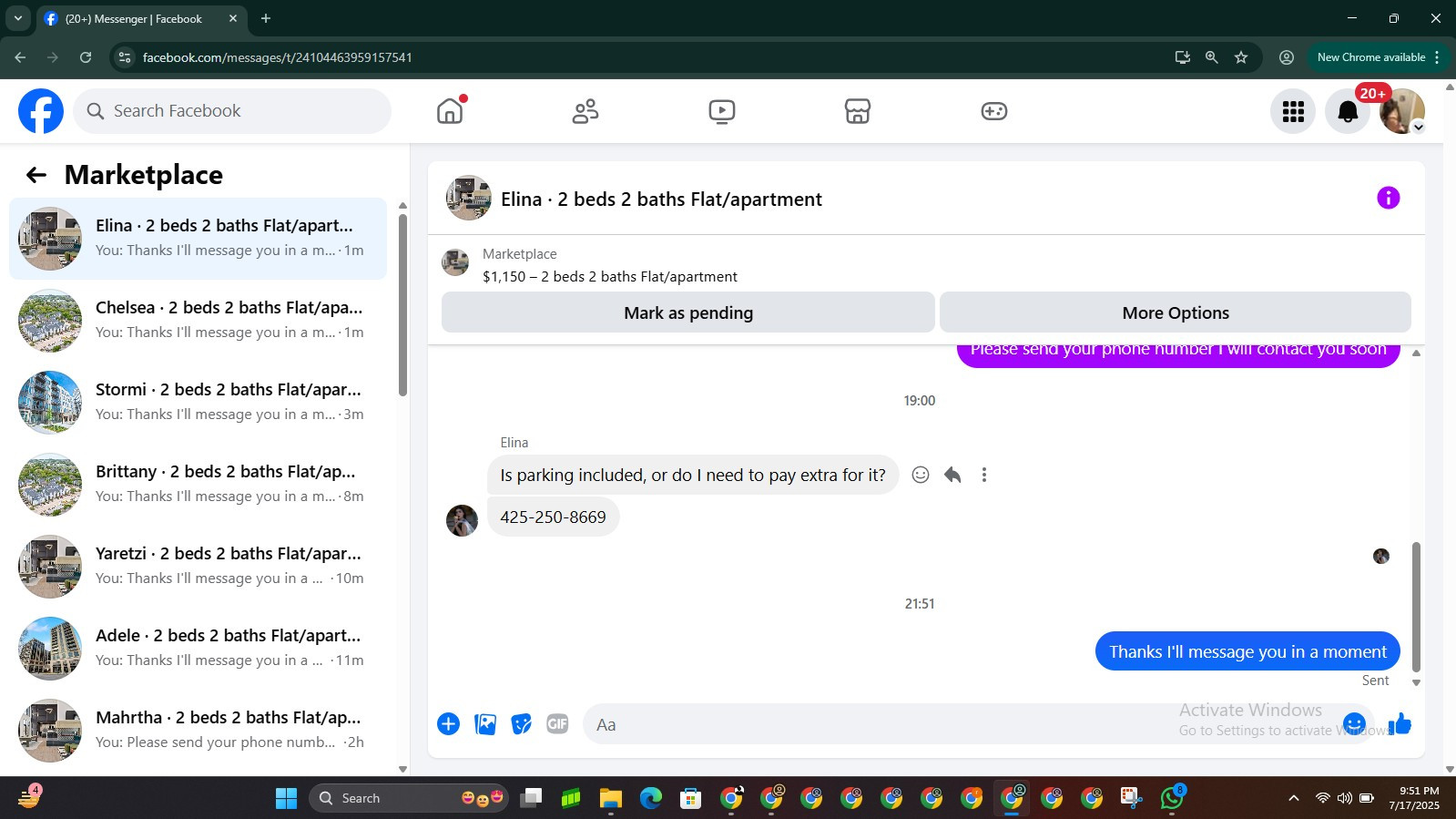Open Stormi conversation in the list
The image size is (1456, 819).
click(198, 403)
